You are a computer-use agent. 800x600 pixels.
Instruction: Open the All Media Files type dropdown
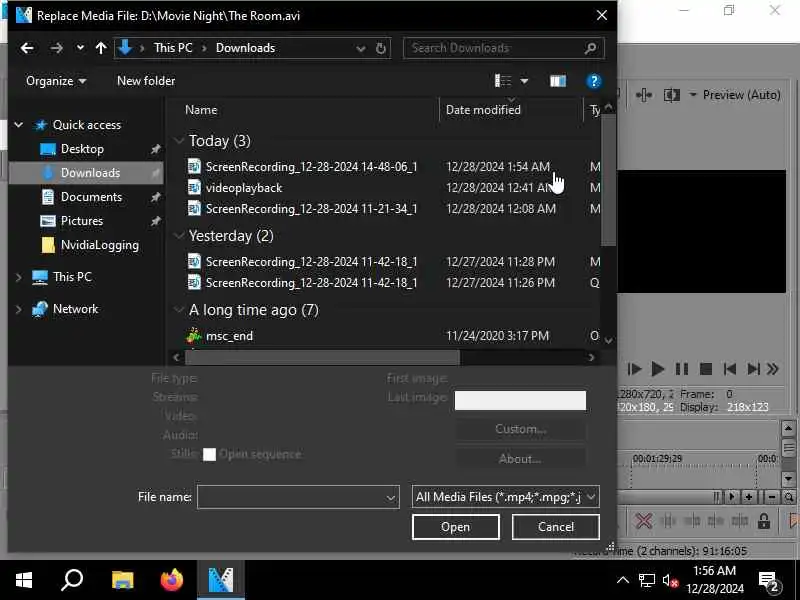(x=505, y=497)
